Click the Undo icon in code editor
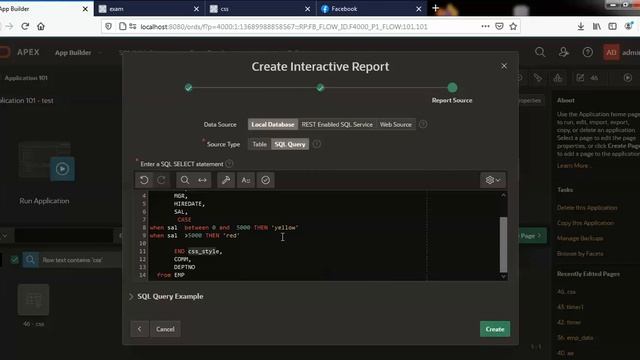 pos(144,180)
